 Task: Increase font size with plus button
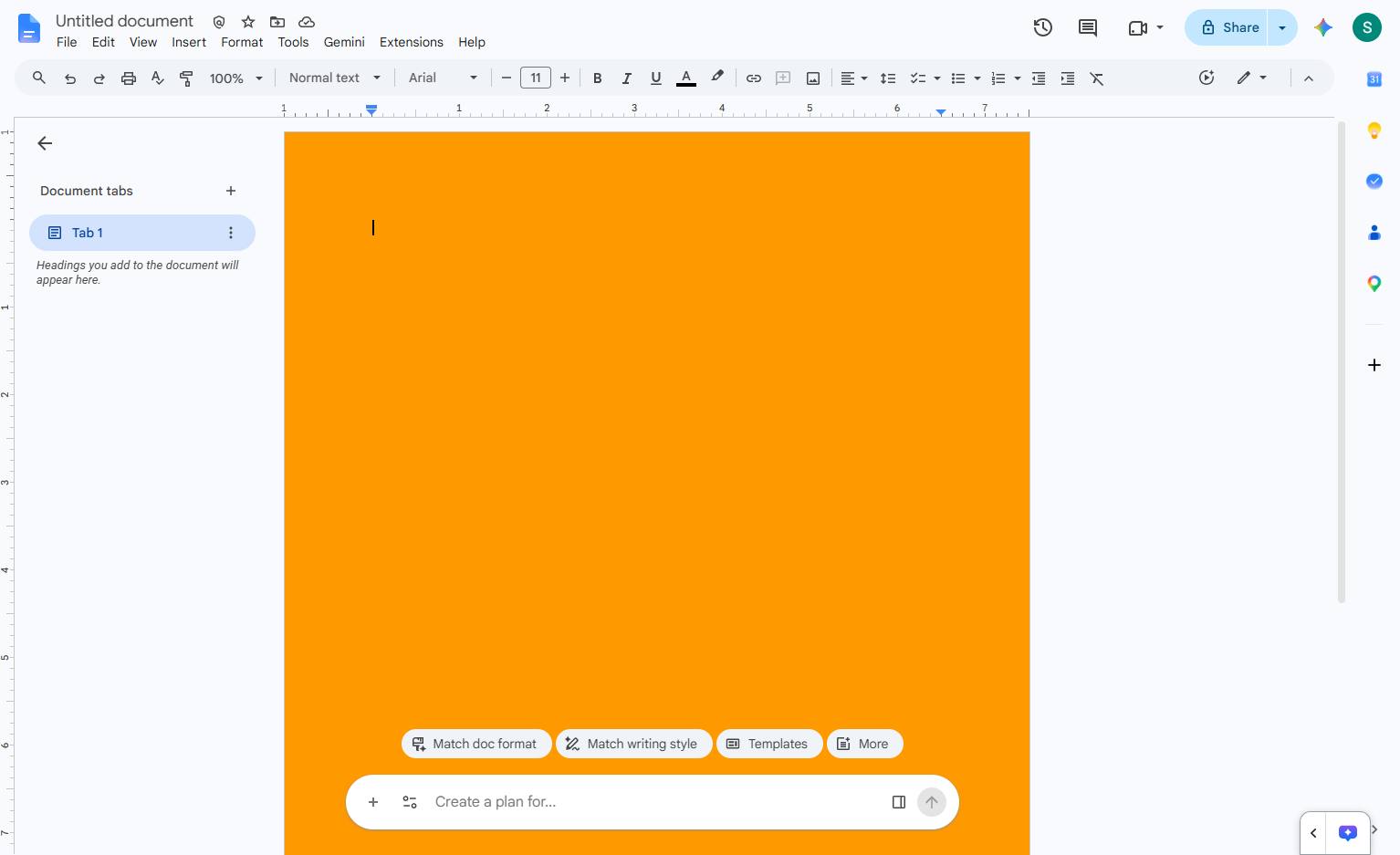click(565, 78)
